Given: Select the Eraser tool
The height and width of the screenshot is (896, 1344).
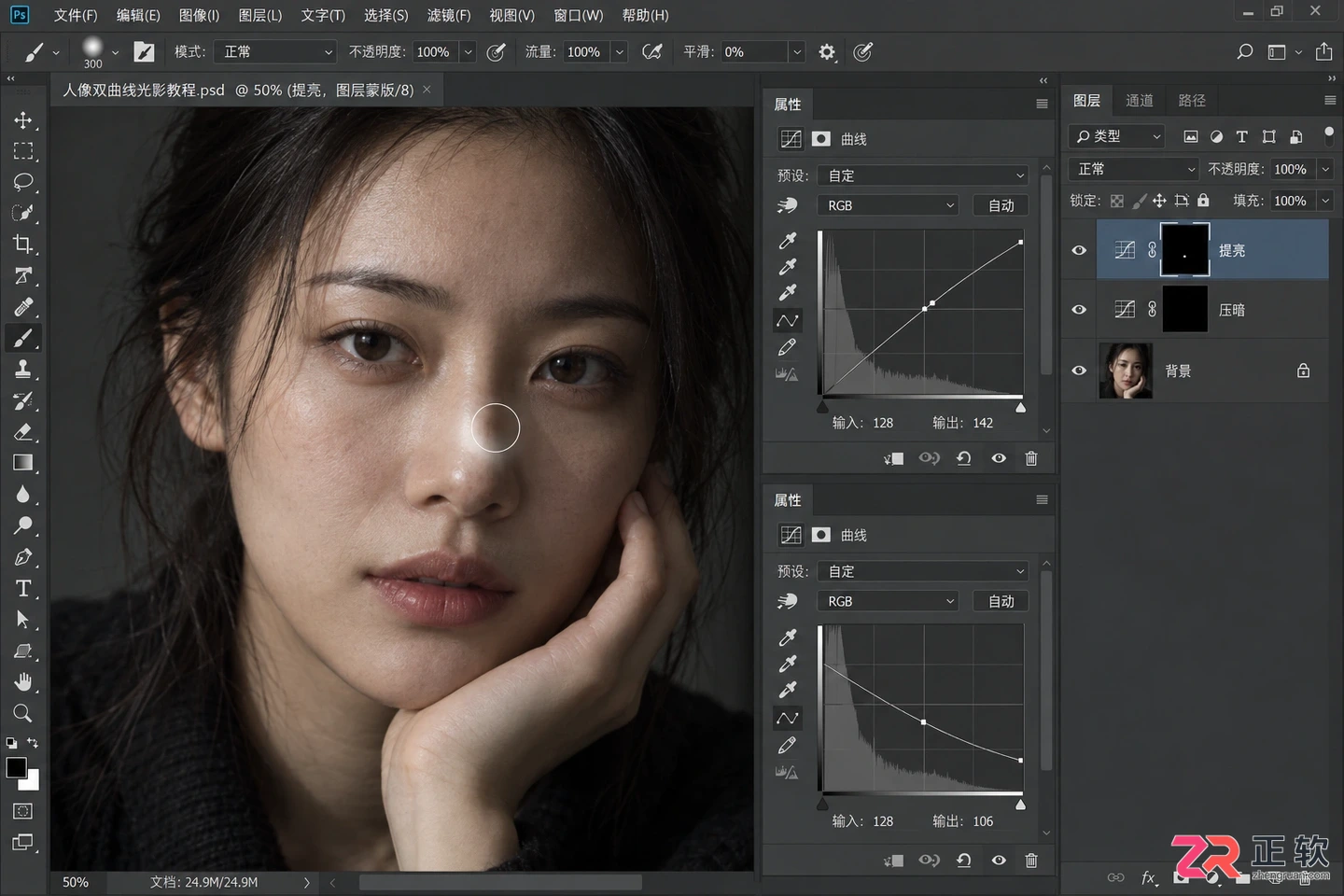Looking at the screenshot, I should (23, 432).
